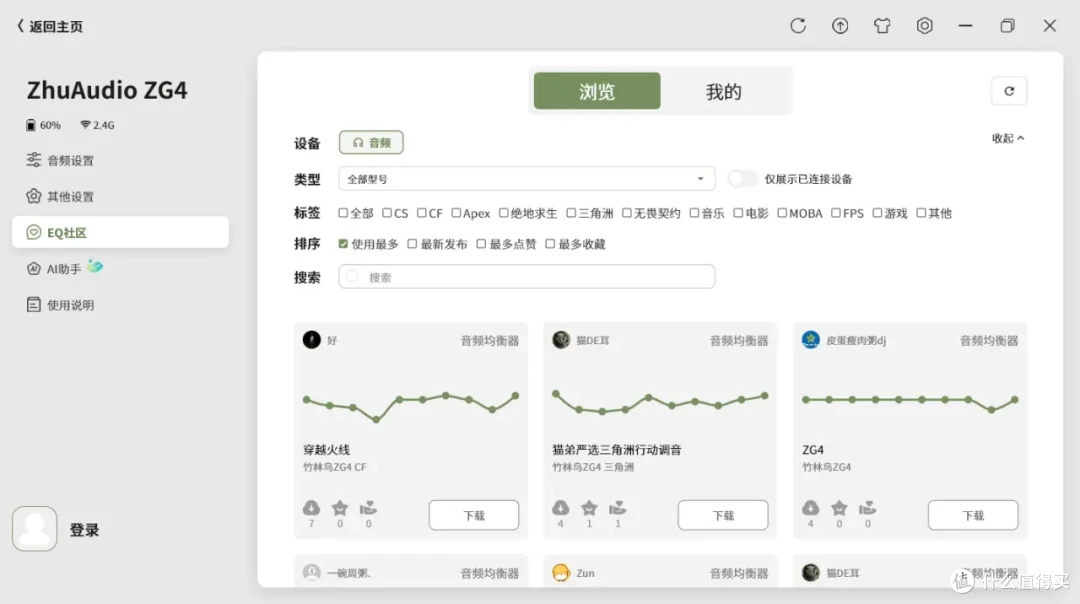Toggle 仅展示已连接设备 switch
Image resolution: width=1080 pixels, height=604 pixels.
742,179
